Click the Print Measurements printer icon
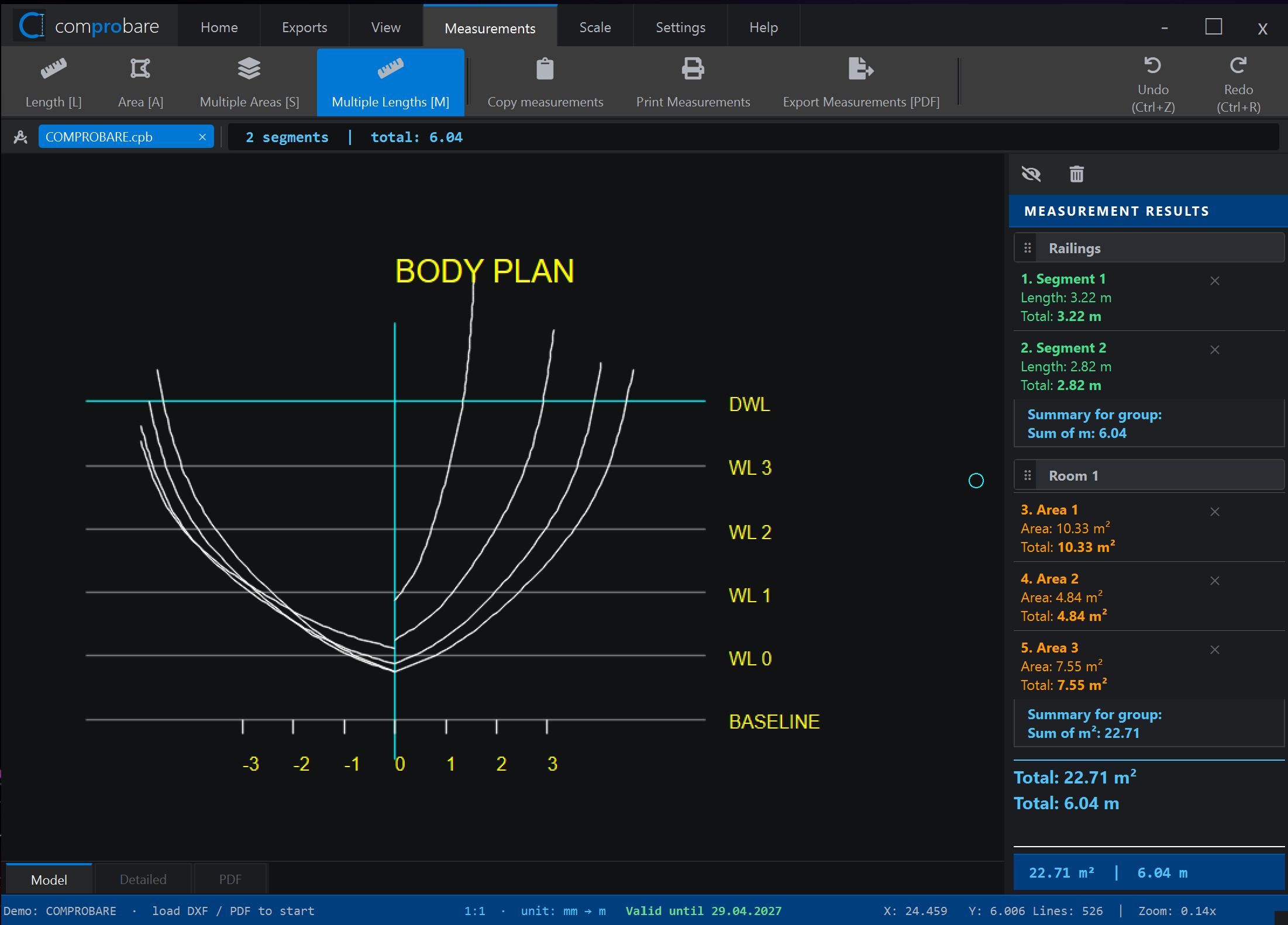1288x925 pixels. tap(693, 69)
